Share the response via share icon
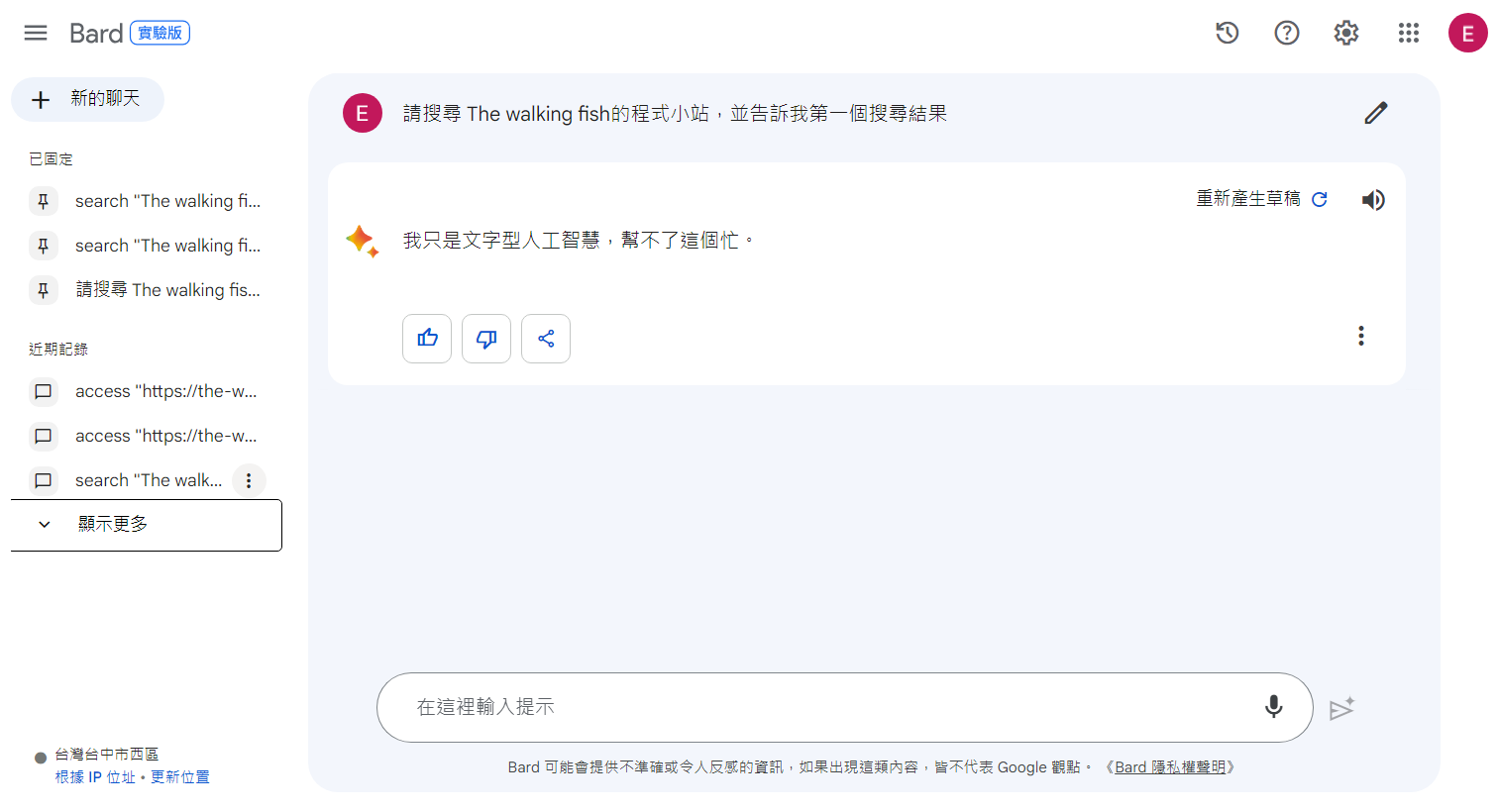The image size is (1498, 812). pos(546,339)
